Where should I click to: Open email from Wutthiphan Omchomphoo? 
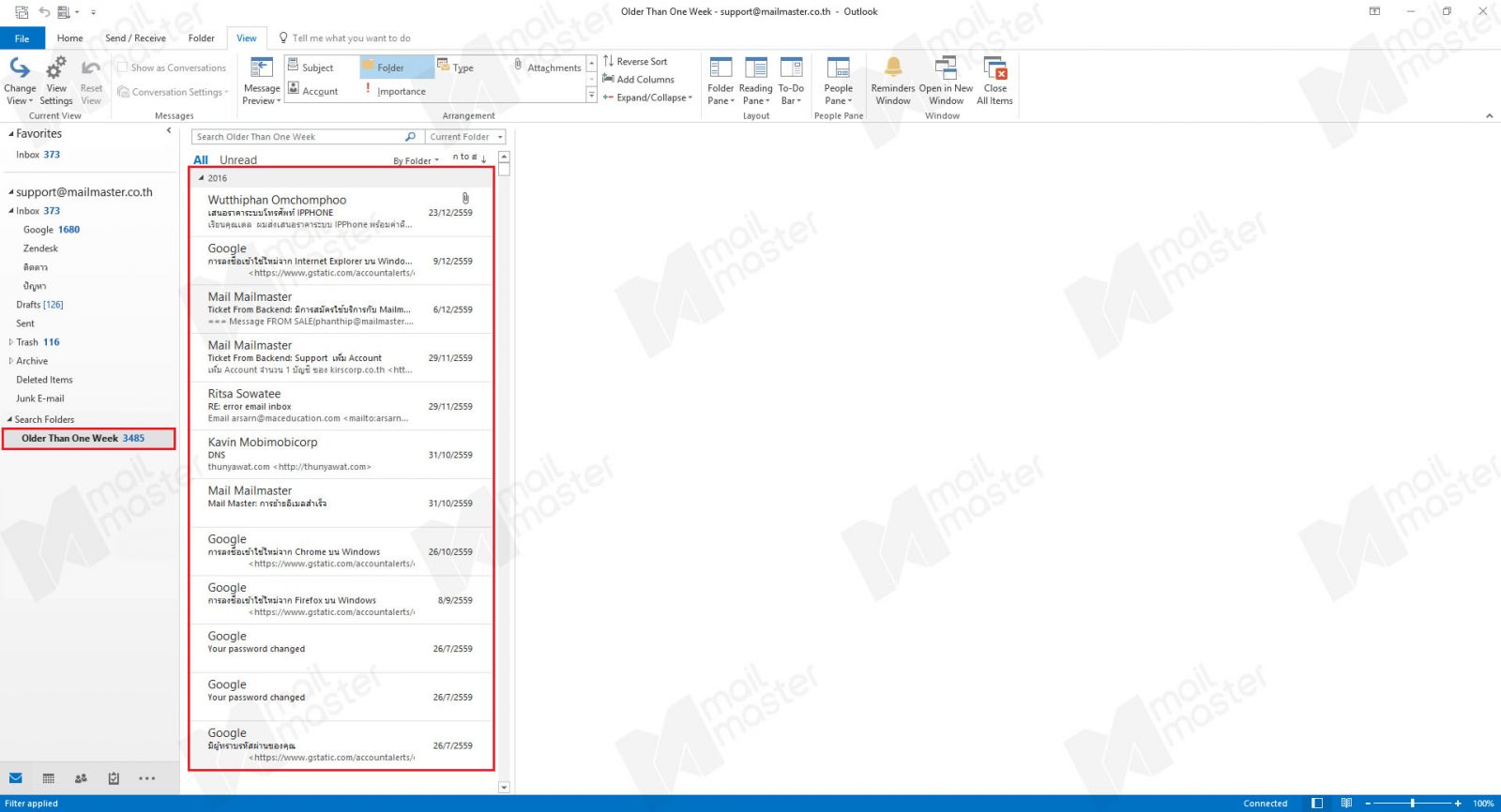341,212
